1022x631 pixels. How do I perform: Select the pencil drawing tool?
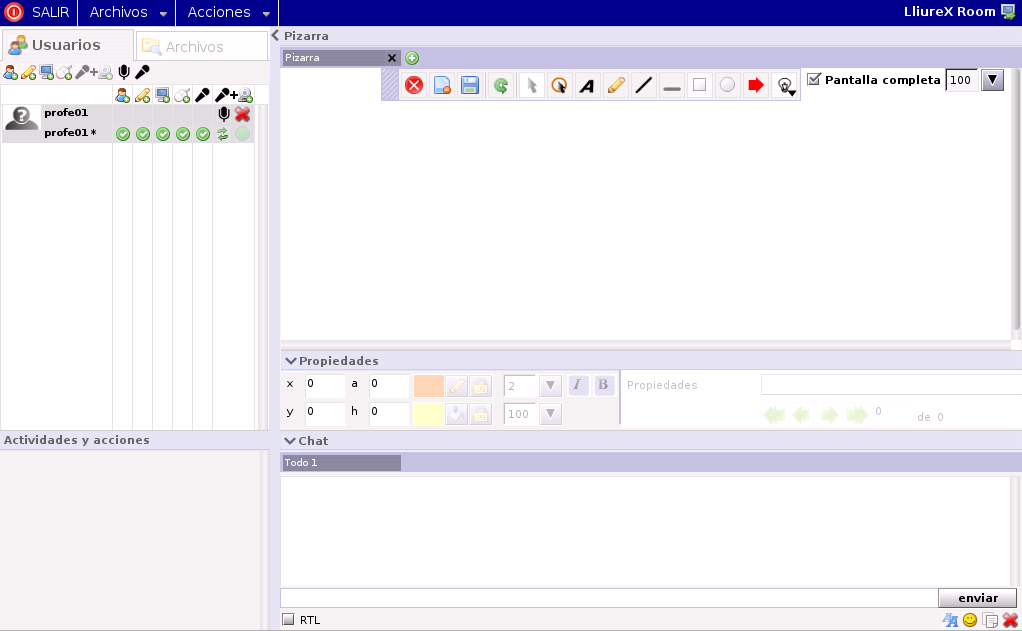(x=616, y=86)
